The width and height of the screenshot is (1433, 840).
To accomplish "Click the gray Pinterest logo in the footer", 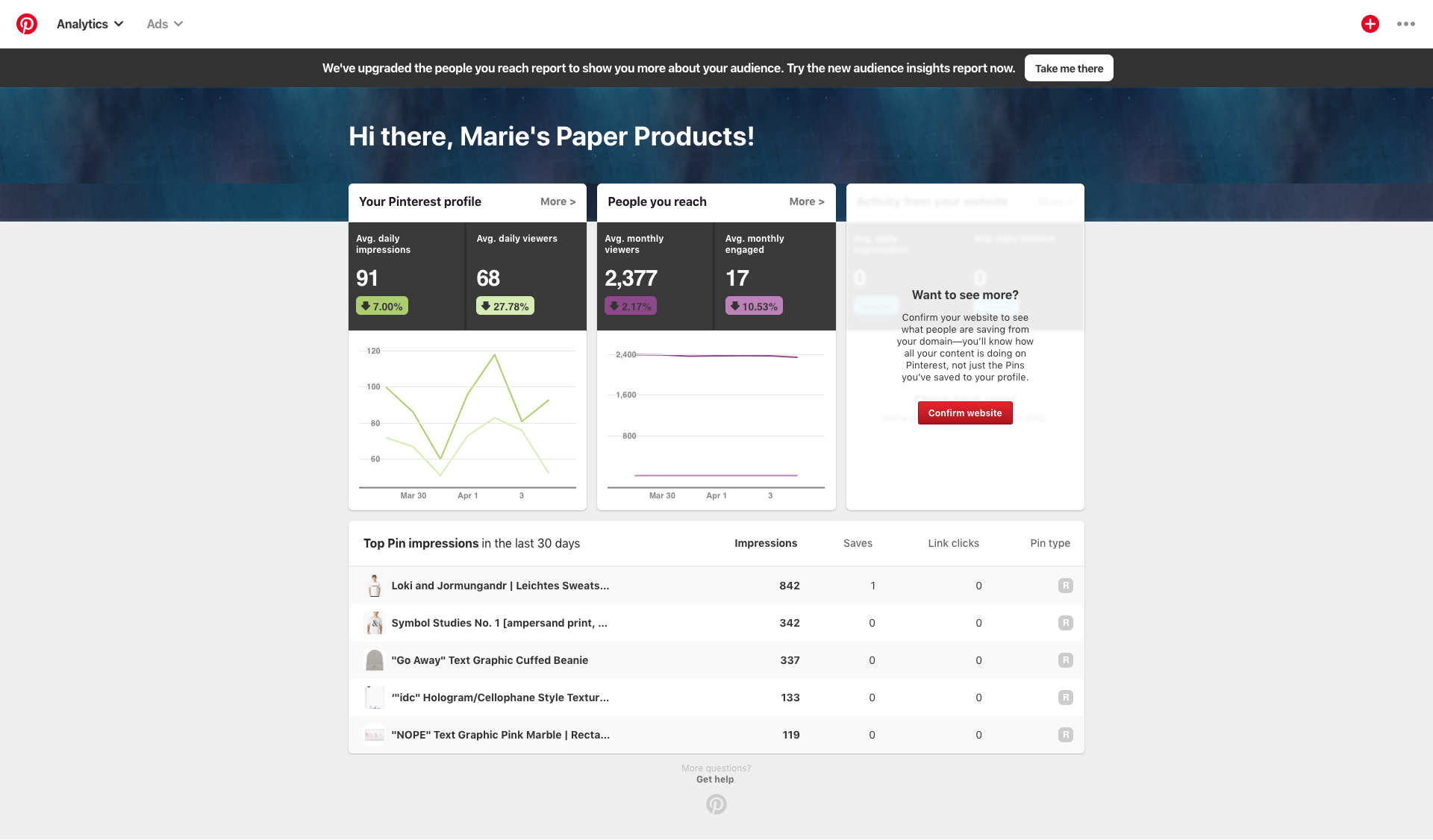I will [x=716, y=804].
